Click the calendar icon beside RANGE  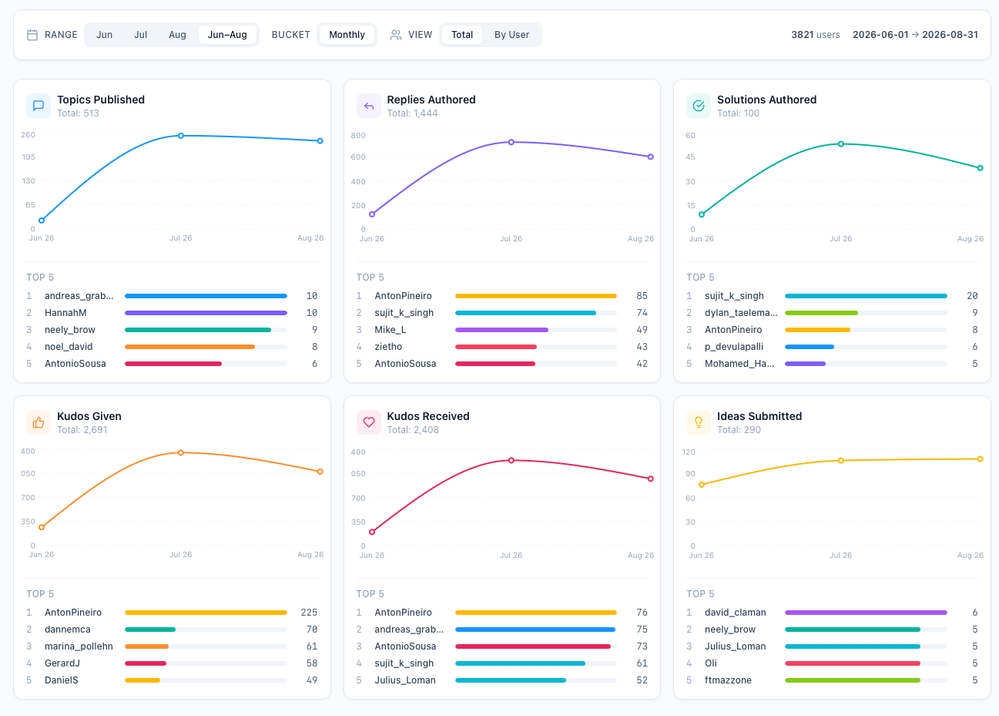pos(32,35)
